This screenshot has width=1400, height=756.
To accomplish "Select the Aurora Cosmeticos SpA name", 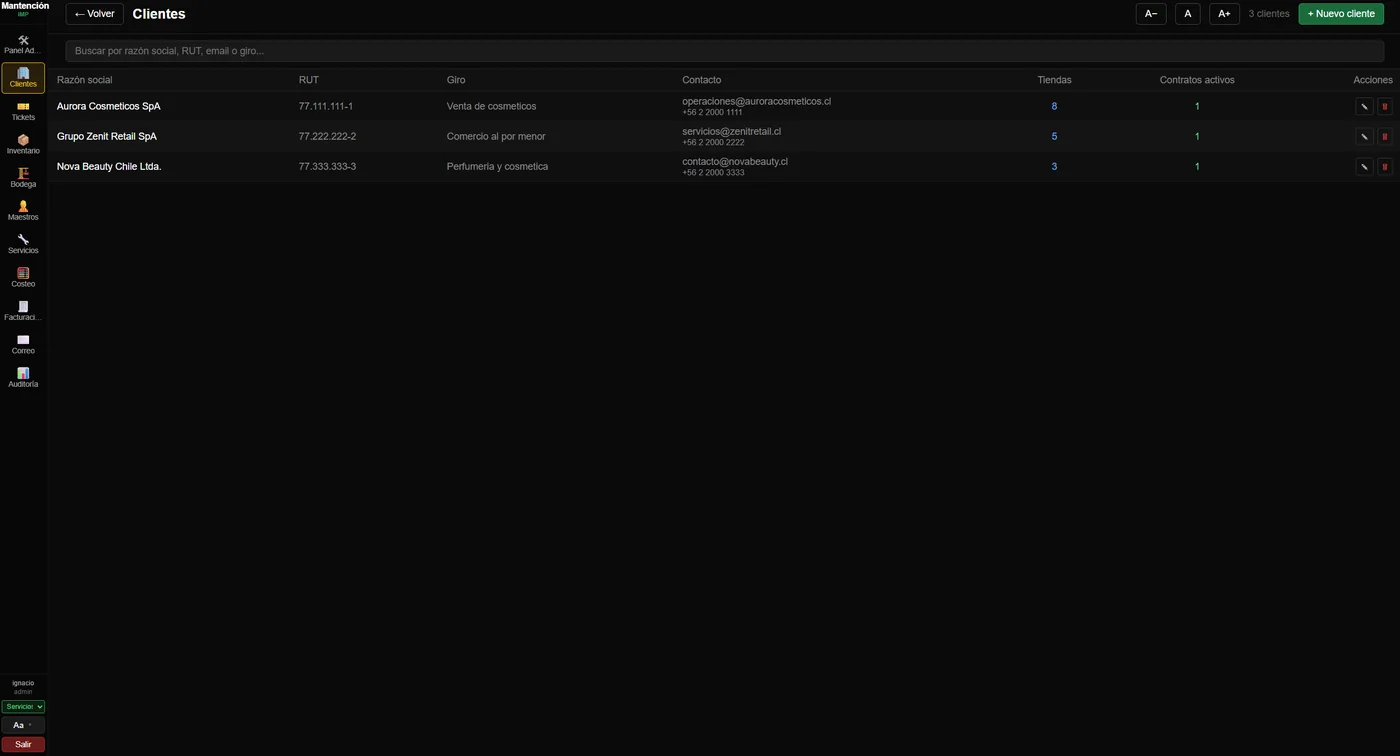I will pyautogui.click(x=108, y=106).
